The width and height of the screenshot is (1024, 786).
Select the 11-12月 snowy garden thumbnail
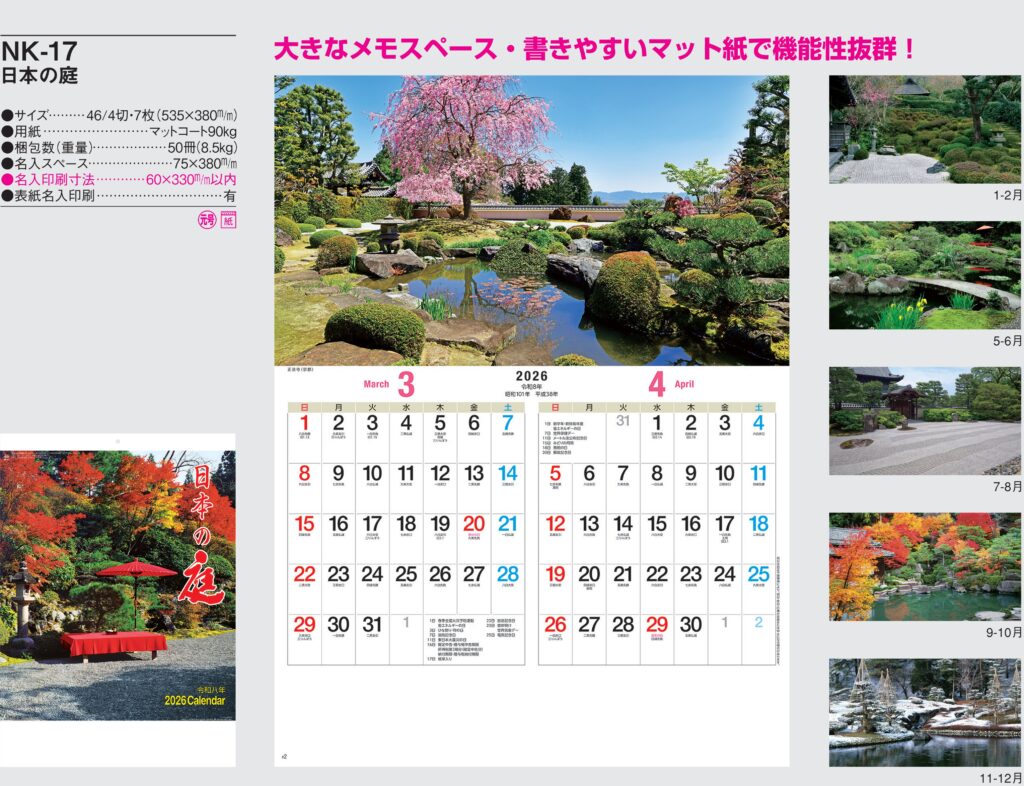coord(924,712)
